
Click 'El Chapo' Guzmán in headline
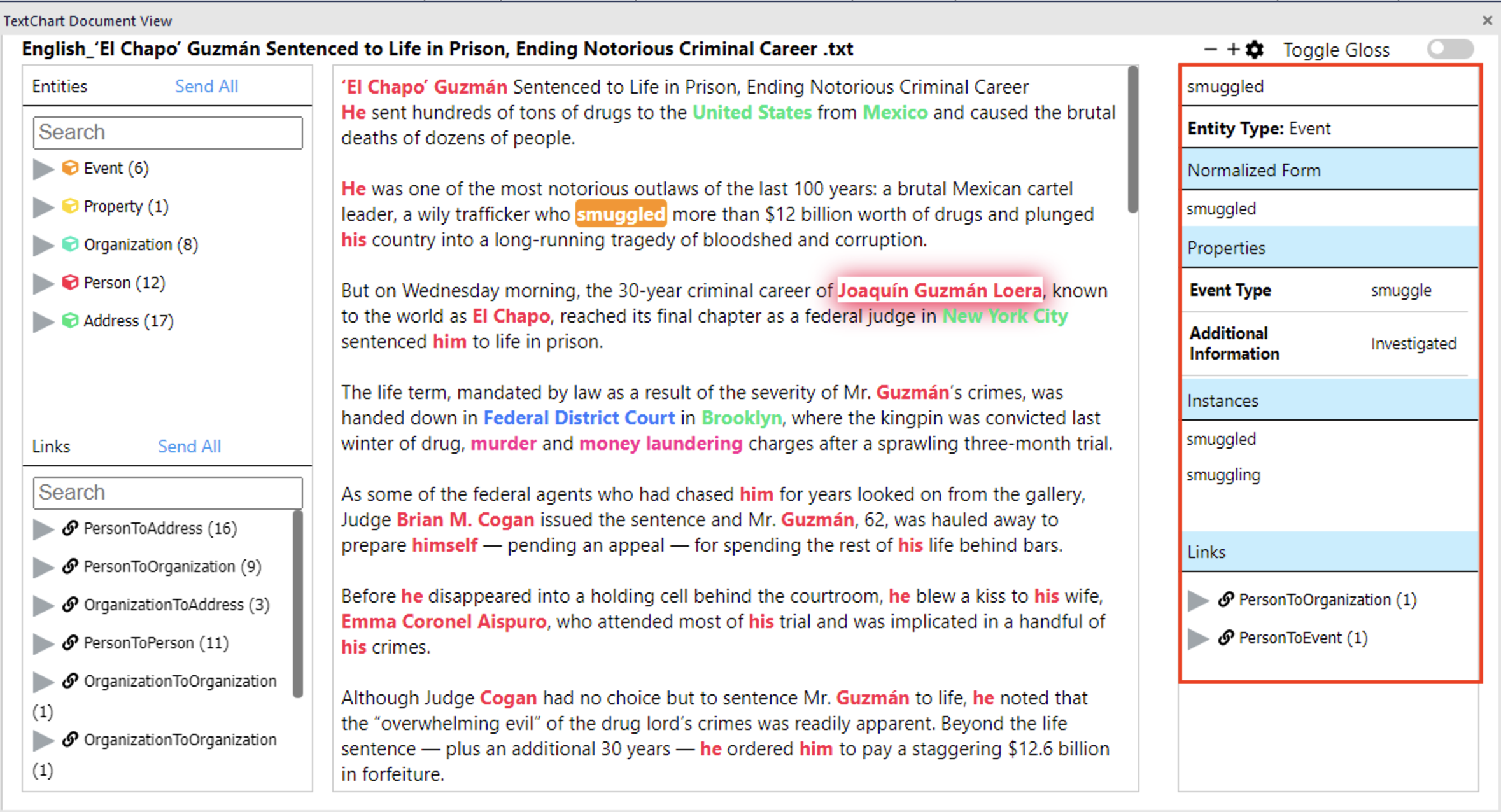coord(424,87)
